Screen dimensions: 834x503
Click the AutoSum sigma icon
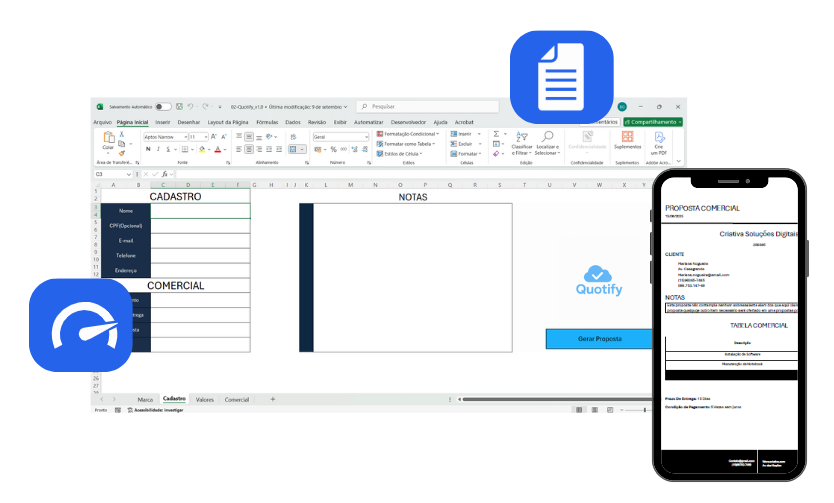496,133
